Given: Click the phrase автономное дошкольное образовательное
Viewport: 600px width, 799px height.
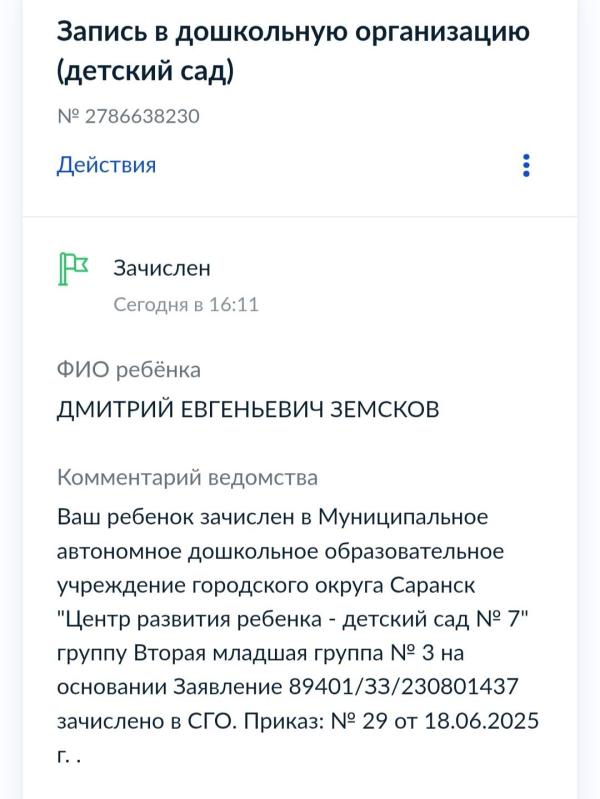Looking at the screenshot, I should click(280, 551).
